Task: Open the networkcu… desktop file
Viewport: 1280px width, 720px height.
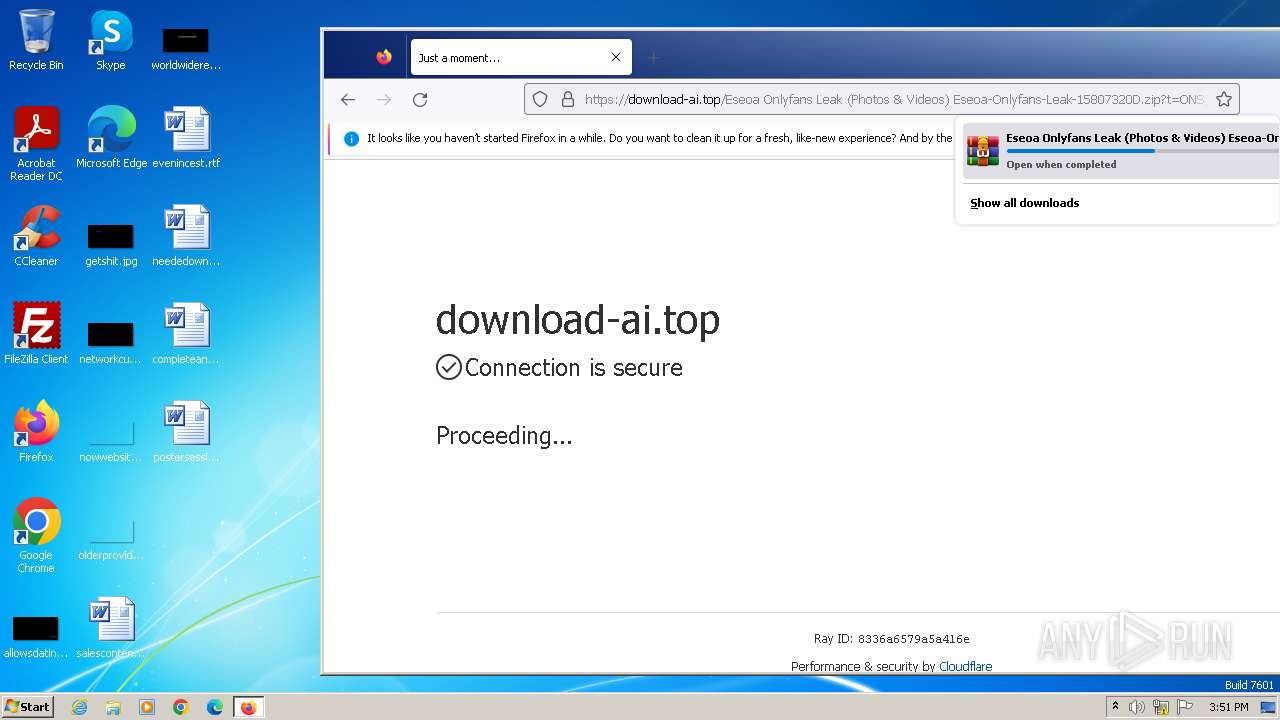Action: 111,341
